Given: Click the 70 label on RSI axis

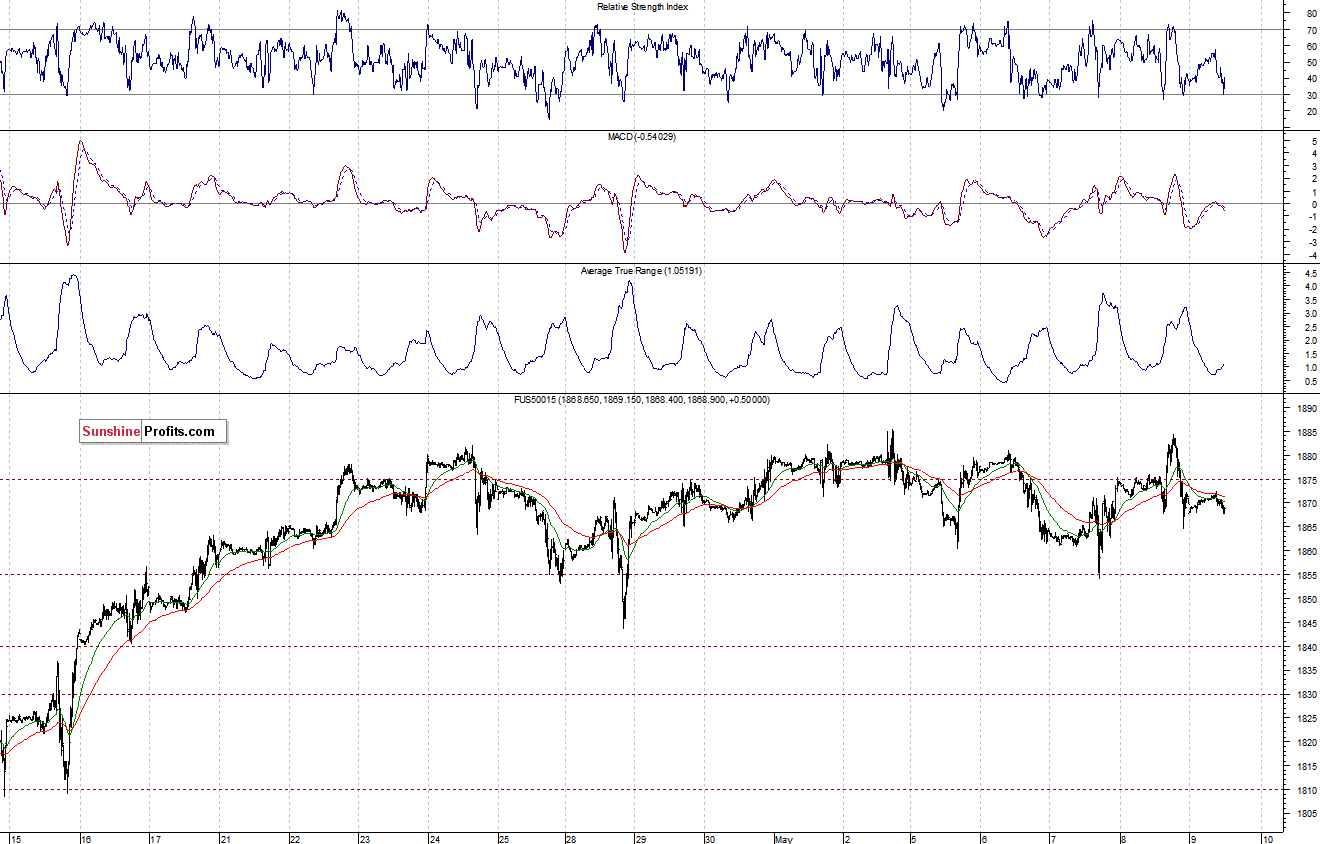Looking at the screenshot, I should point(1310,30).
